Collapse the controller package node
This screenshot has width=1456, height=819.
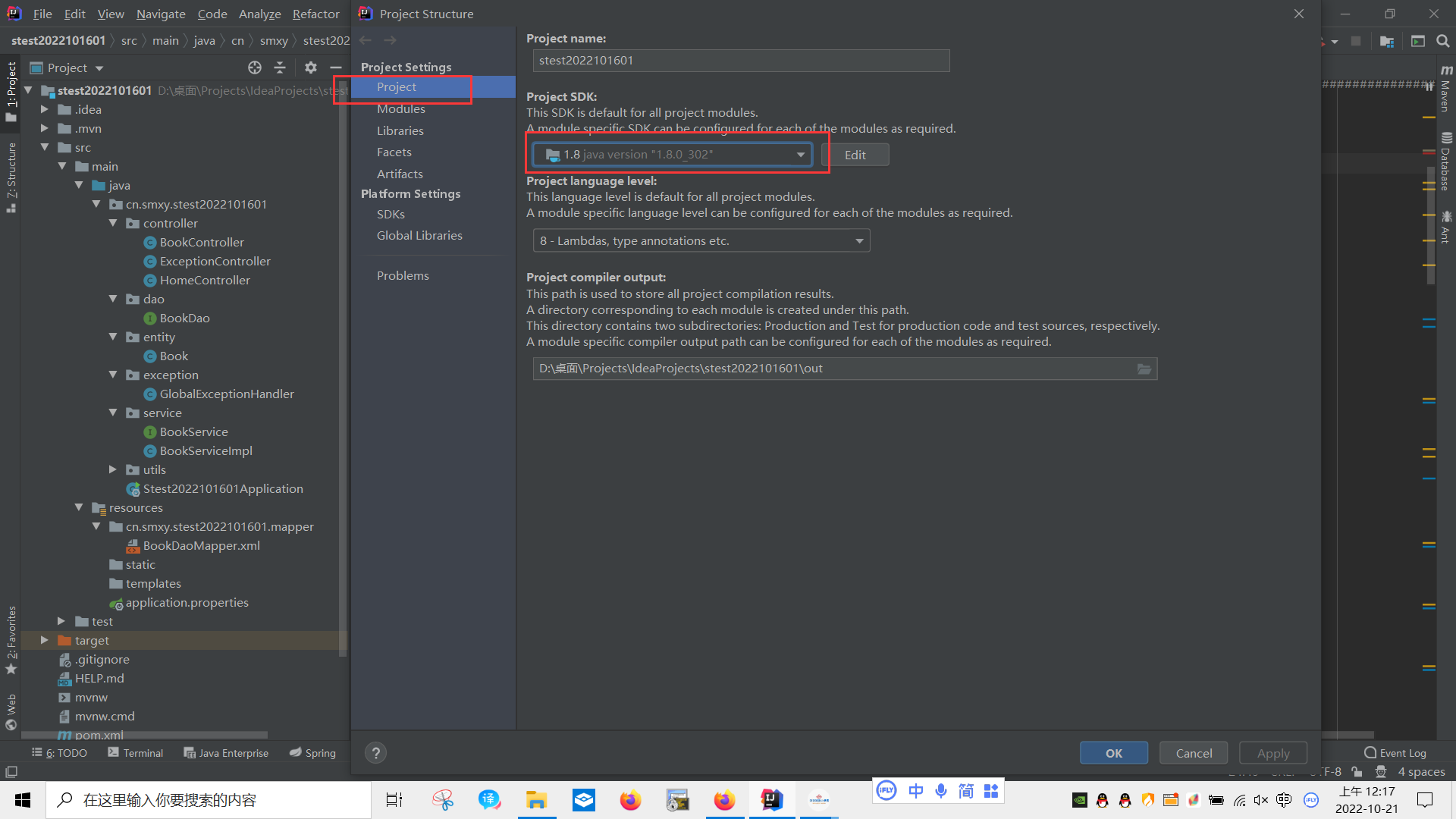point(113,224)
